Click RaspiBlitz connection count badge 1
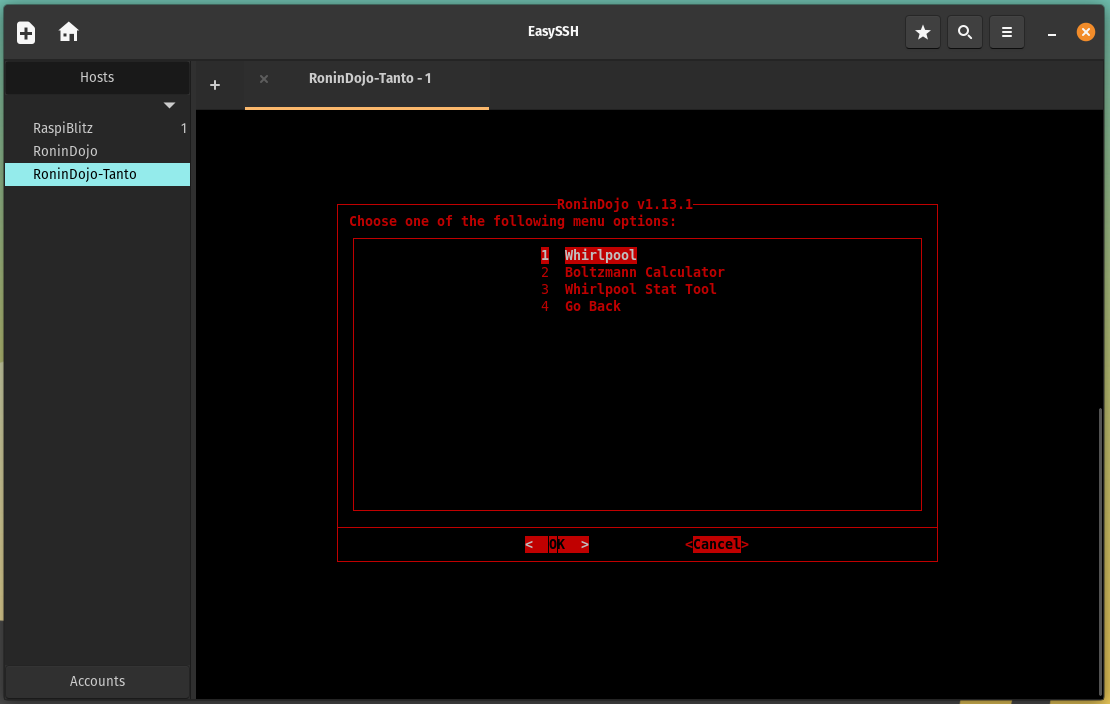 [x=183, y=128]
